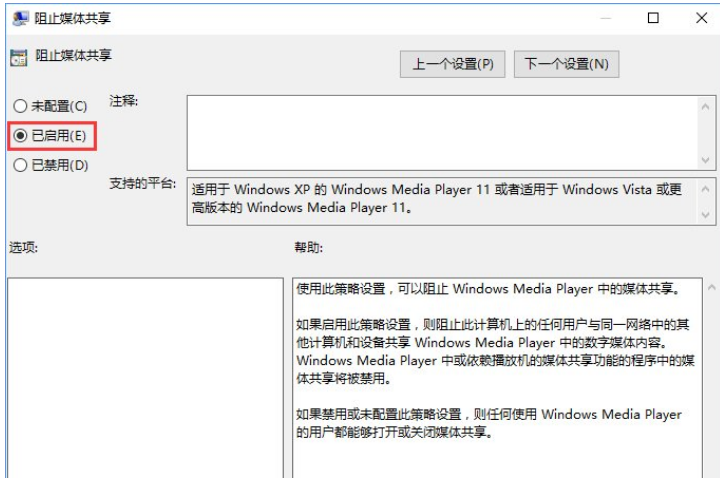Viewport: 720px width, 478px height.
Task: Click the 选项 options panel
Action: click(x=145, y=377)
